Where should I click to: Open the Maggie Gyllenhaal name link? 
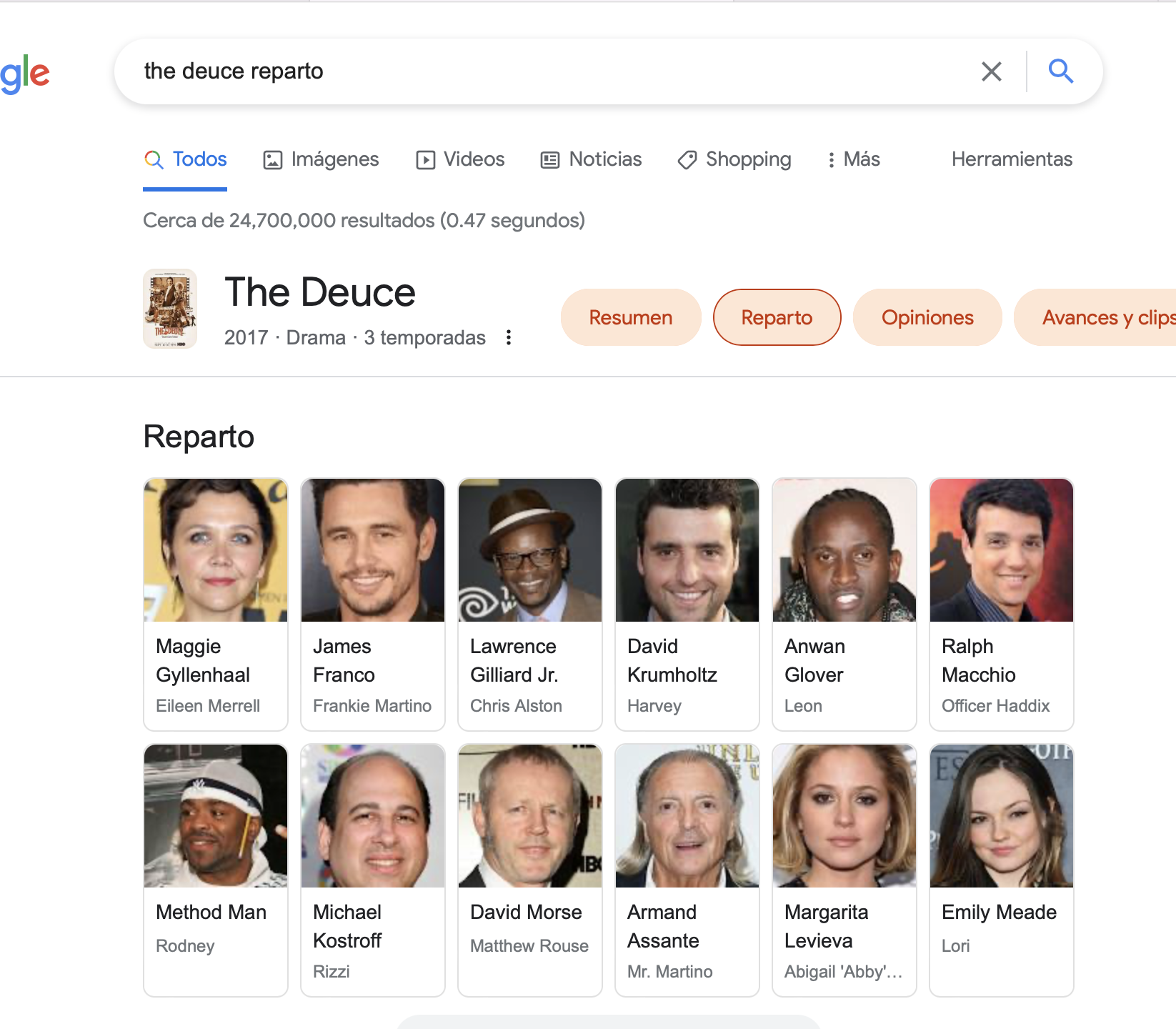coord(203,660)
